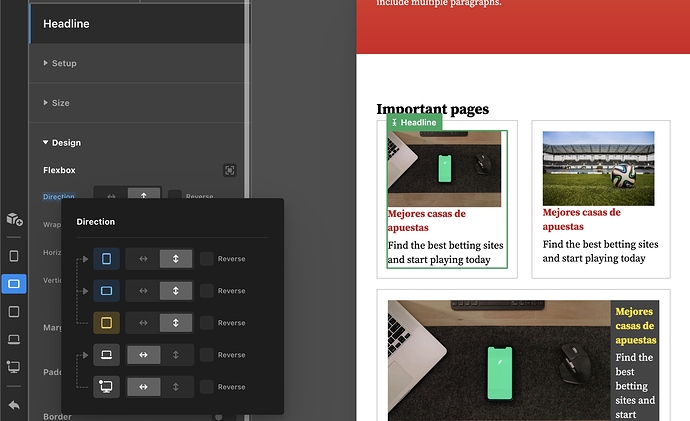Enable Reverse for laptop row
The image size is (690, 421).
click(207, 355)
